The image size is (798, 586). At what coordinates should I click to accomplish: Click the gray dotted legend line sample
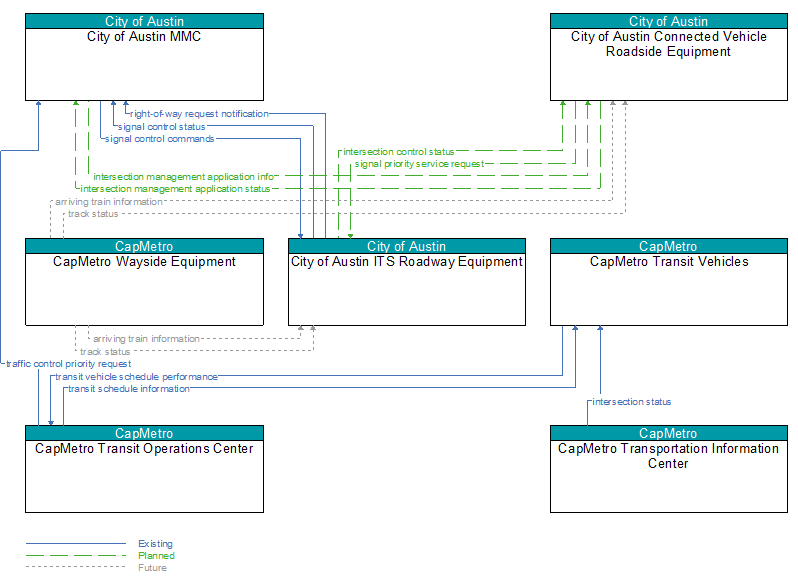click(x=76, y=567)
